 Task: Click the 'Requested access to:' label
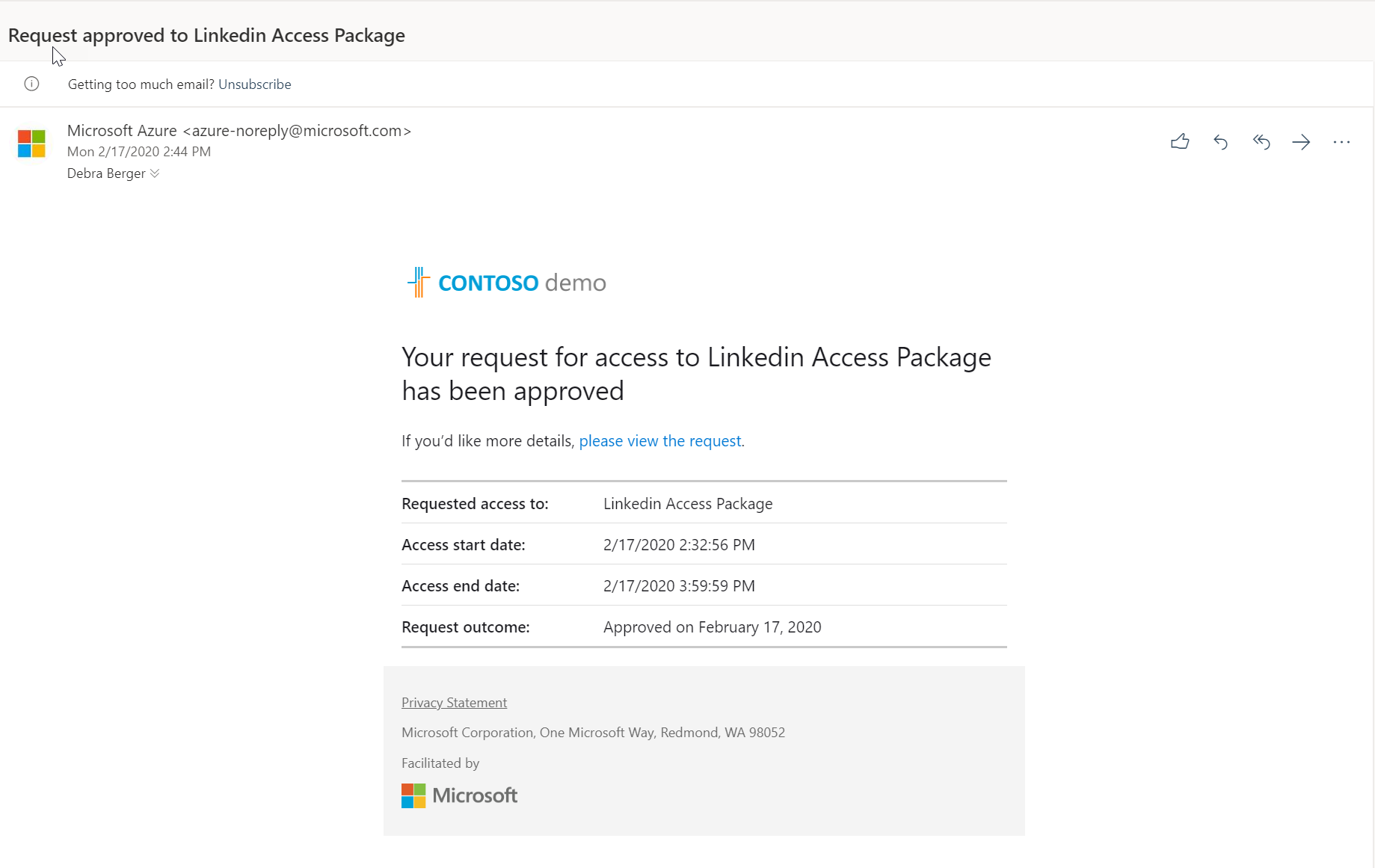(x=475, y=504)
